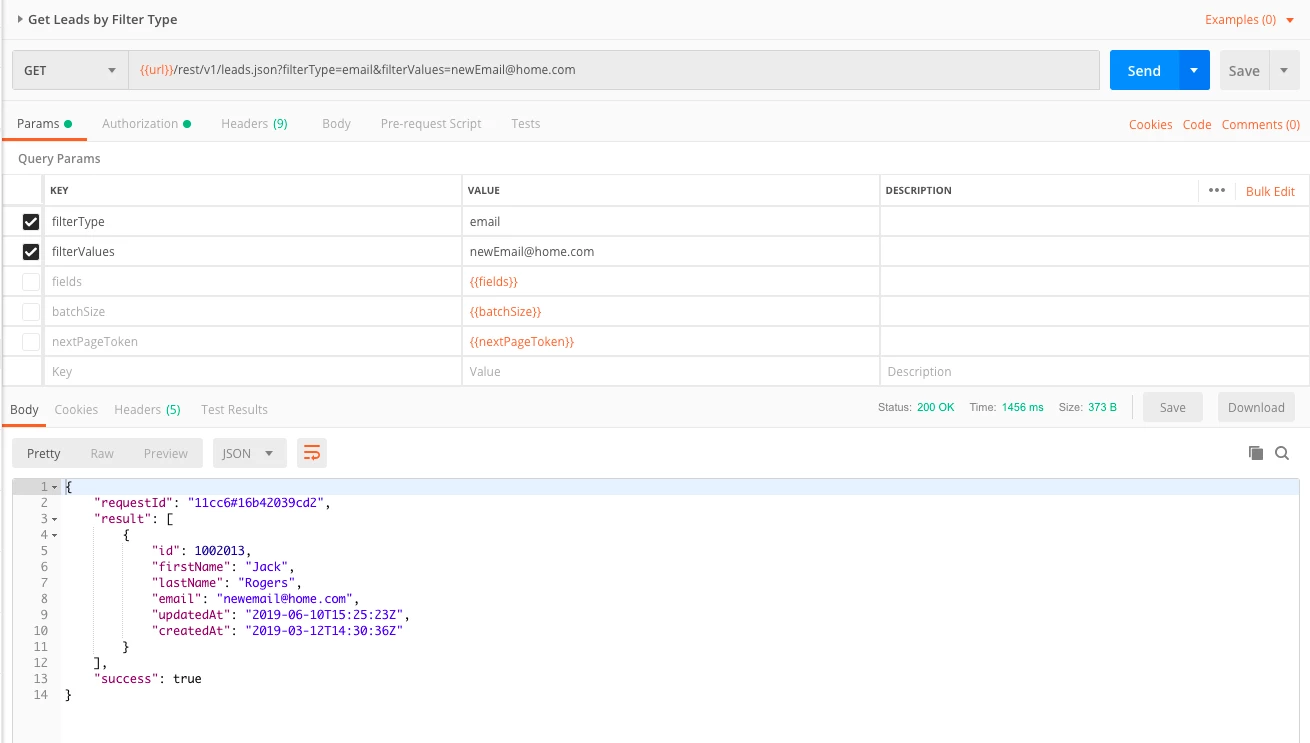This screenshot has width=1310, height=743.
Task: Click the empty Description field in new row
Action: click(1094, 371)
